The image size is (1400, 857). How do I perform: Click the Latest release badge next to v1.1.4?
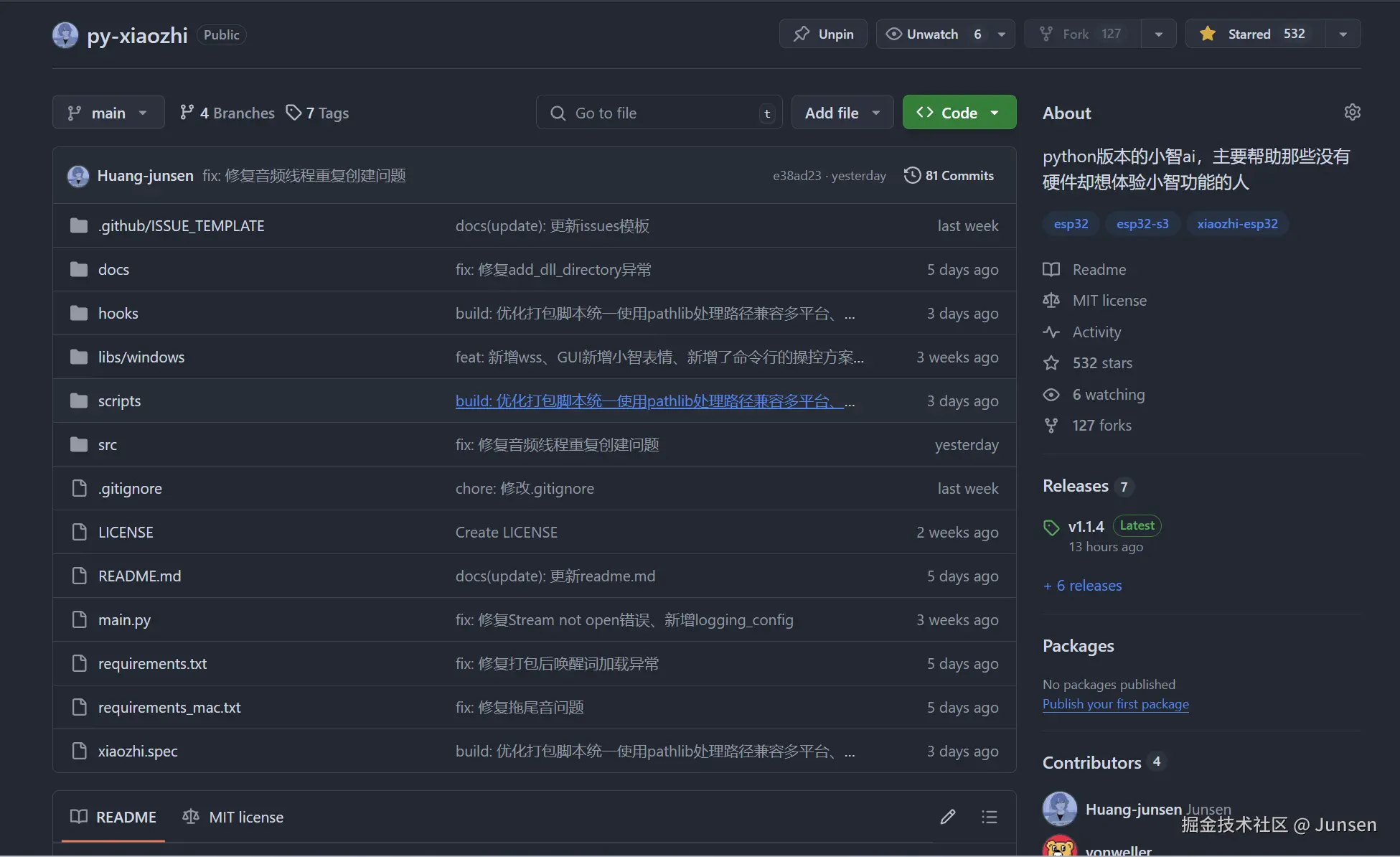pos(1136,525)
